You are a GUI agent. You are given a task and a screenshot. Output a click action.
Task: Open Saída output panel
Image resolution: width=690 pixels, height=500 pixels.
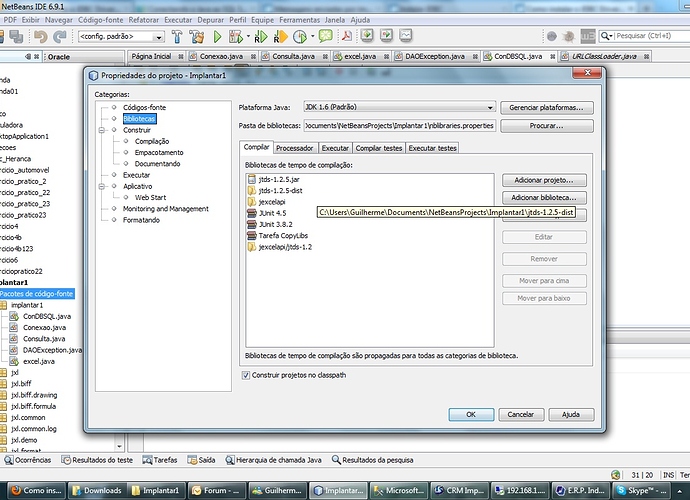pyautogui.click(x=201, y=460)
